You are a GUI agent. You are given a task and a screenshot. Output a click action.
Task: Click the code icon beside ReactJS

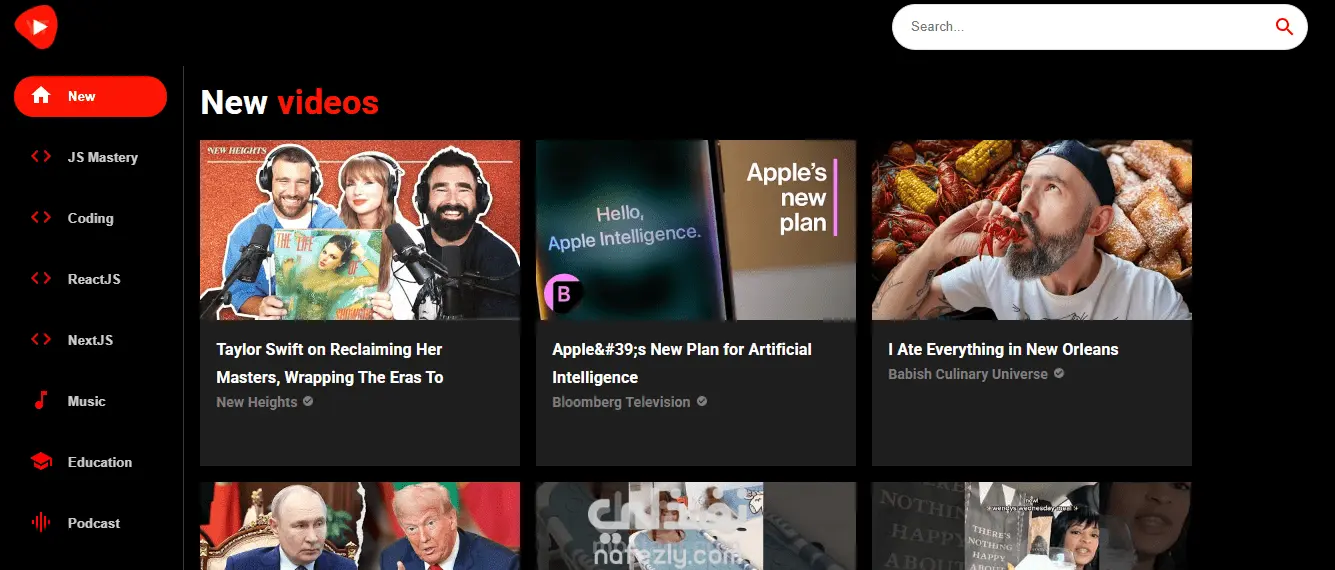[41, 279]
